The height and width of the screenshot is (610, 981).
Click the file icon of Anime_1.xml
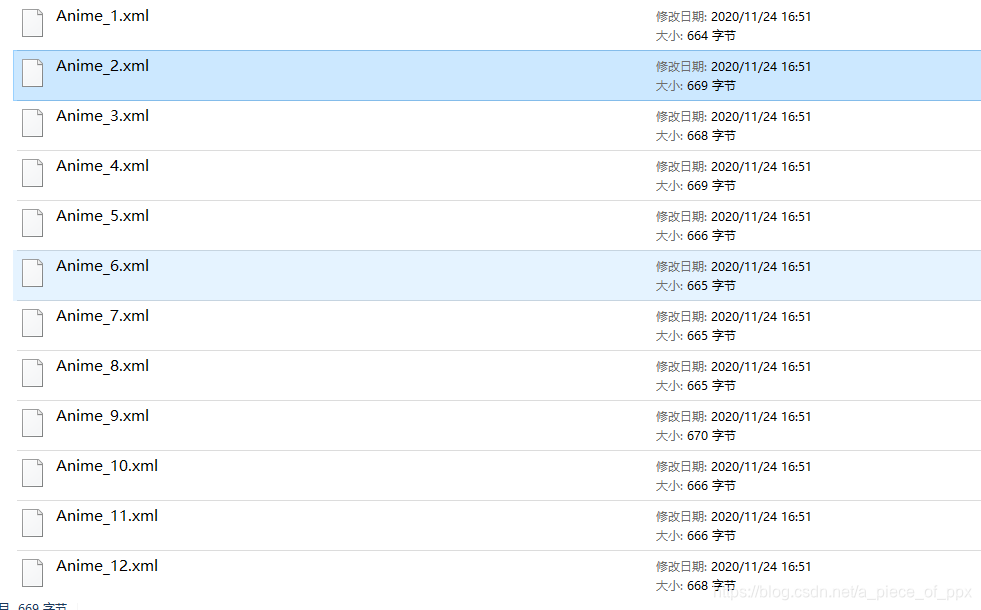coord(33,23)
